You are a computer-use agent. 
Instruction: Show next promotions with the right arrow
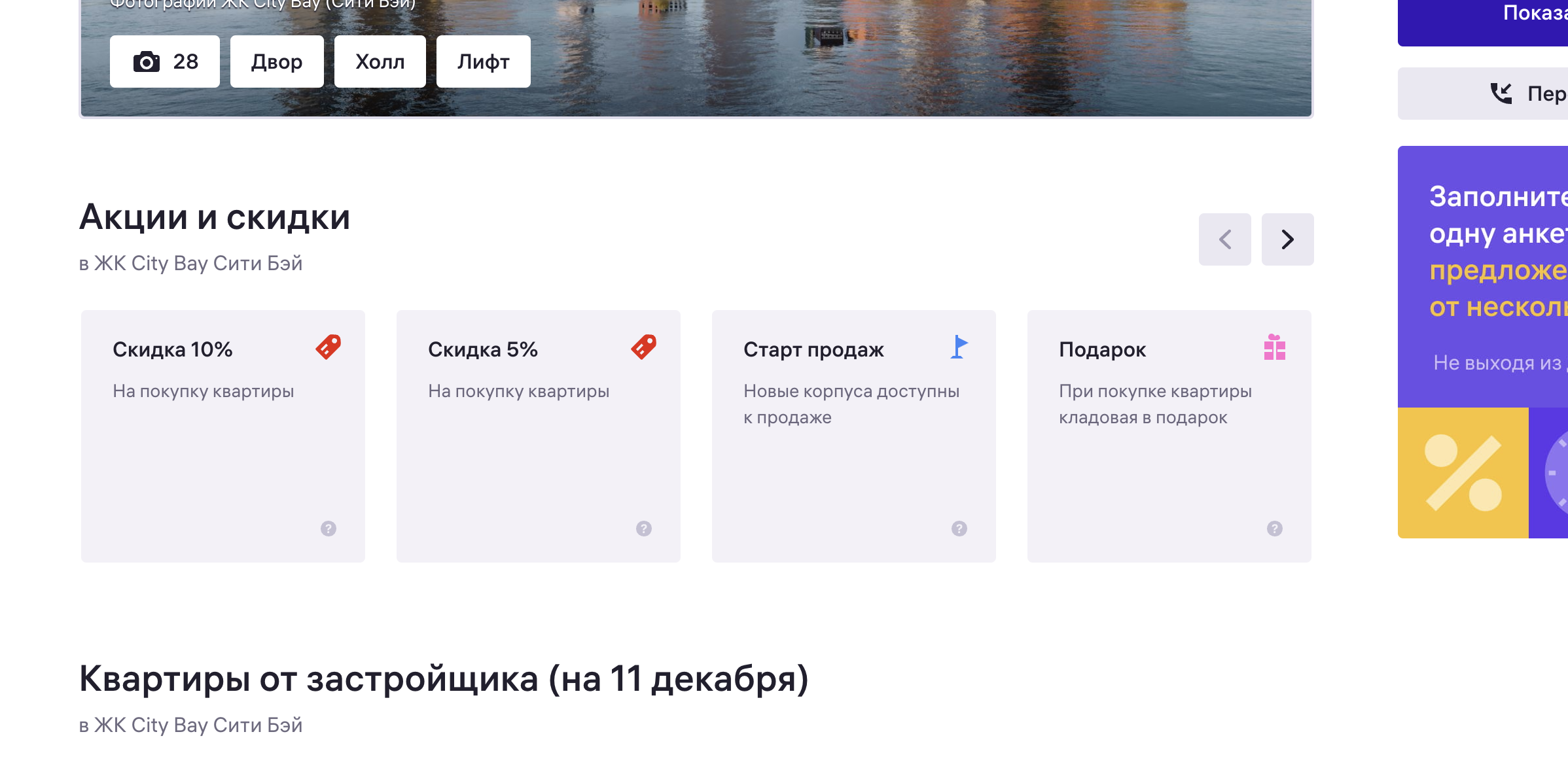click(x=1287, y=239)
